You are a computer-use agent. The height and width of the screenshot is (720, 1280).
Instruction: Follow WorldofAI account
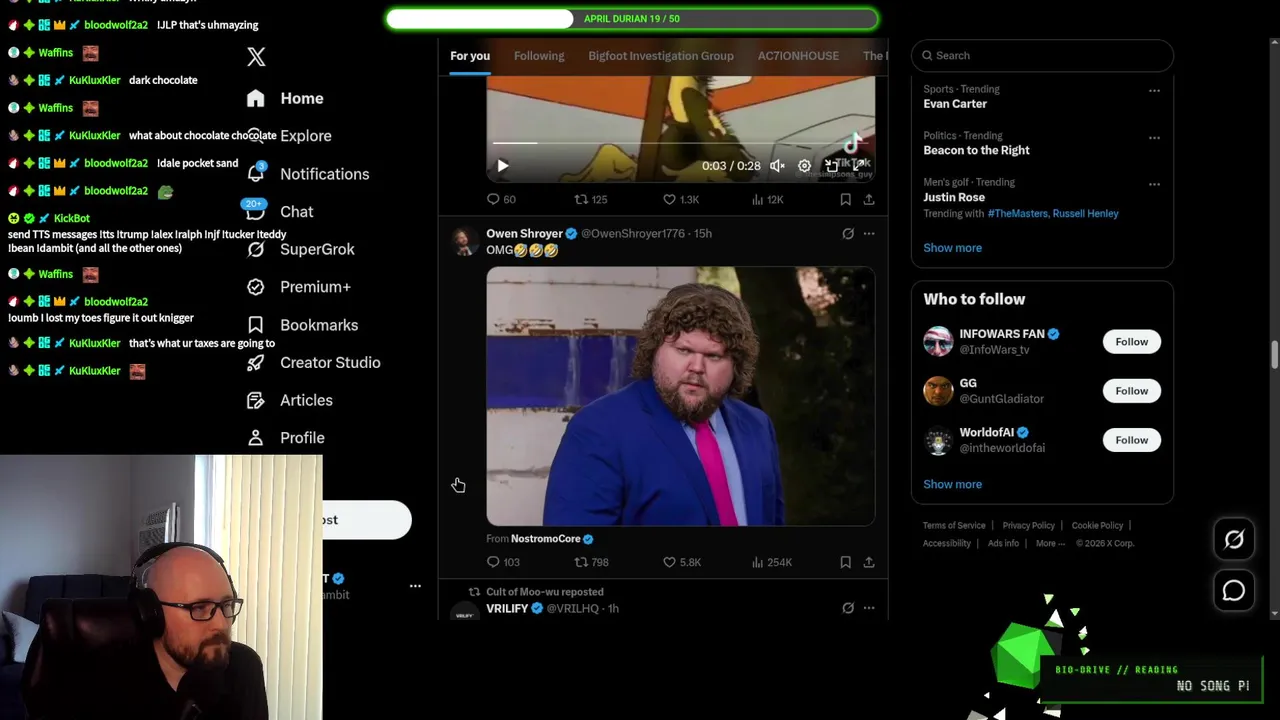(1131, 440)
